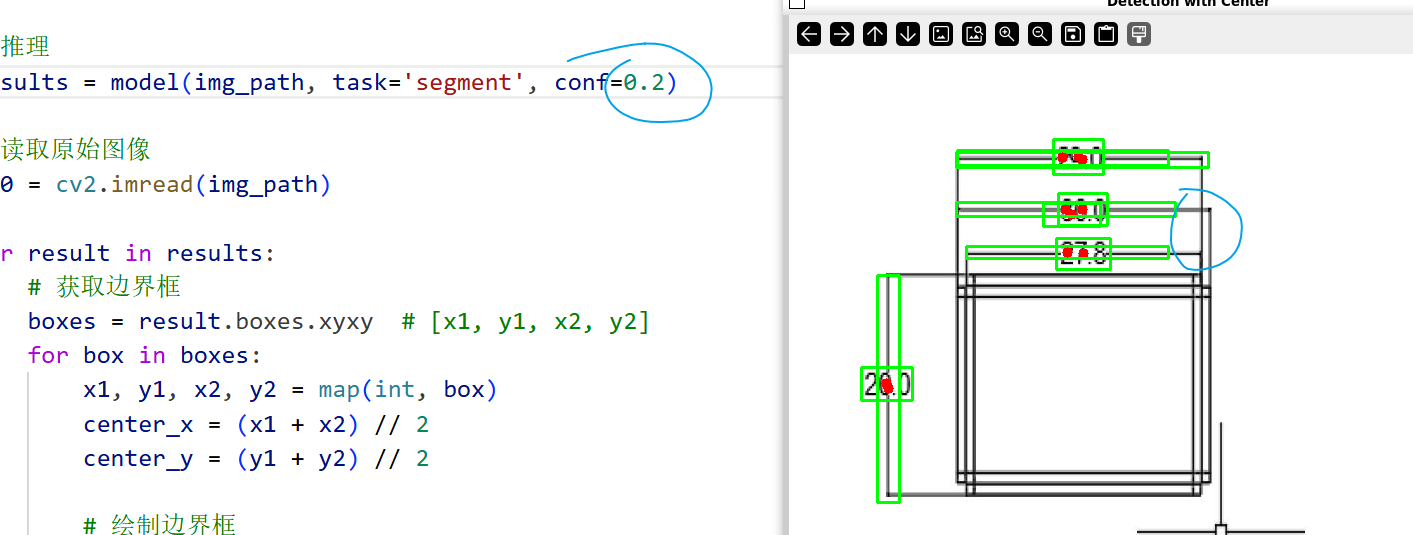The width and height of the screenshot is (1413, 535).
Task: Zoom out of the detection image
Action: (x=1040, y=34)
